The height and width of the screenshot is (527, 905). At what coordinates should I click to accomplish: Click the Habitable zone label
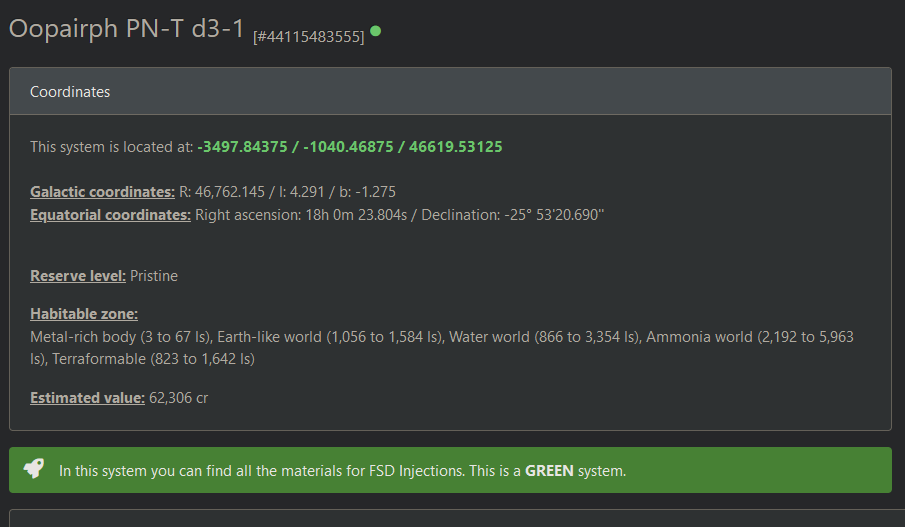[x=84, y=313]
